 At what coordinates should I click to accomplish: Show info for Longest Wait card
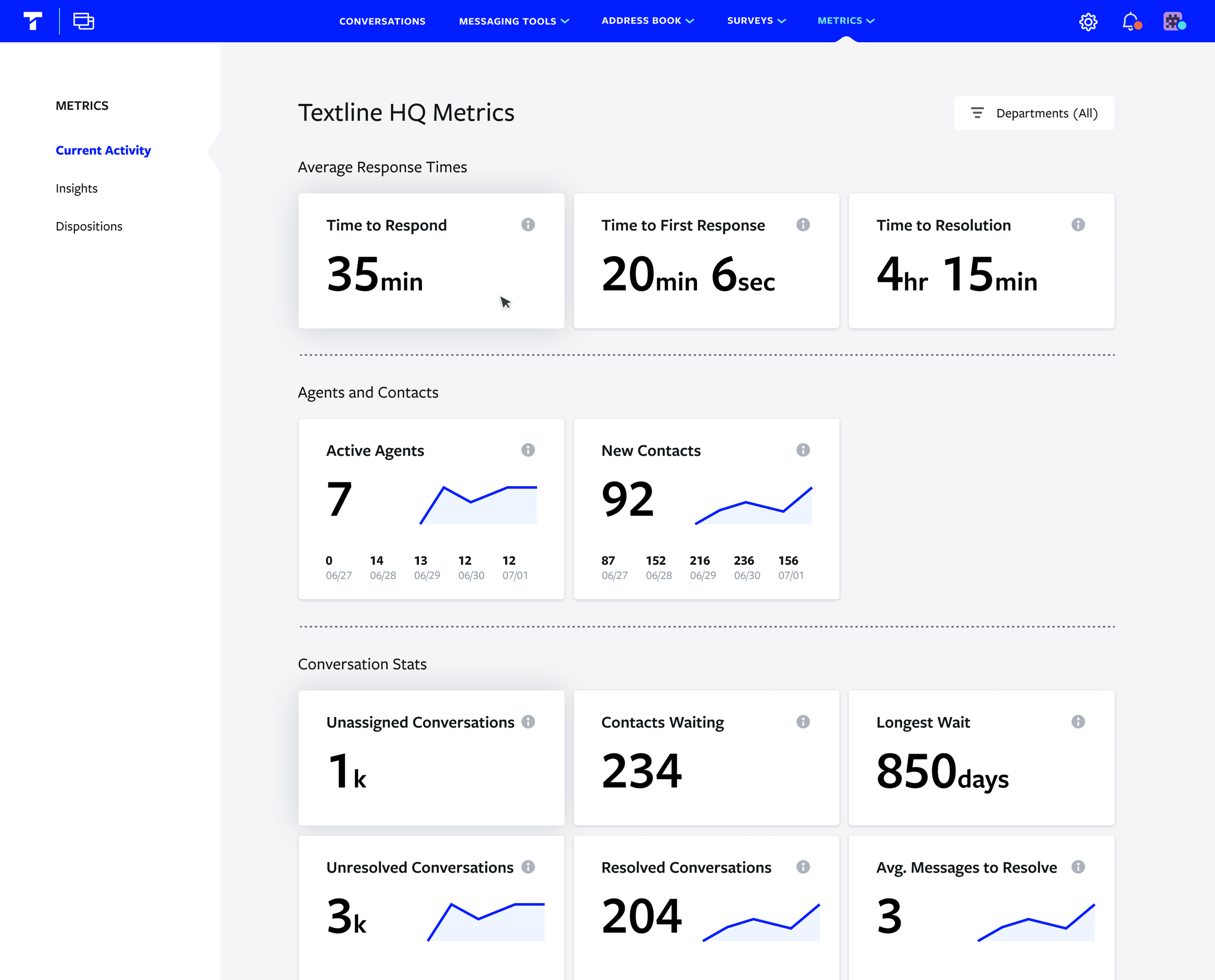[1077, 721]
